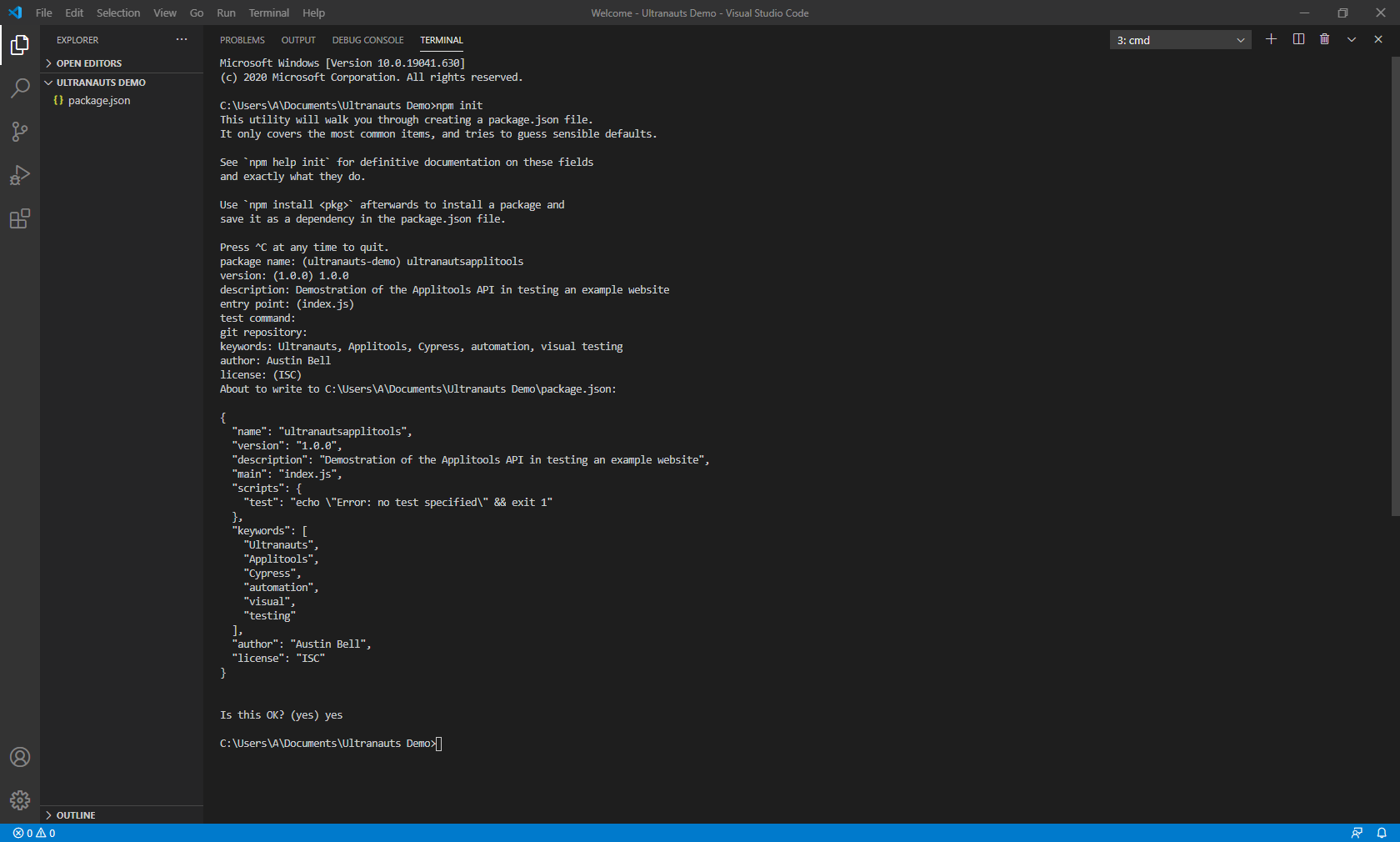Open the Help menu
This screenshot has width=1400, height=842.
pos(314,13)
